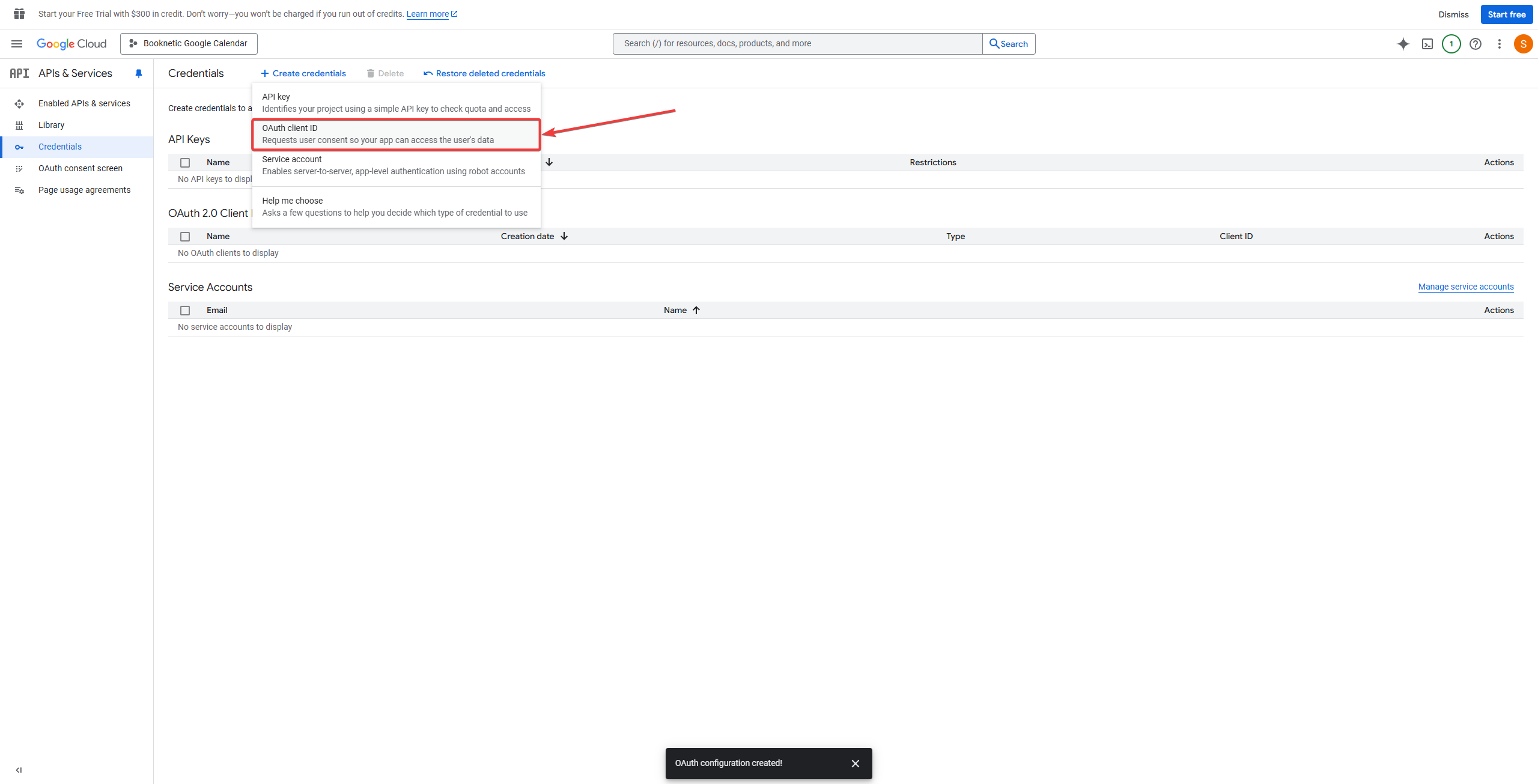Screen dimensions: 1538x784
Task: Click the Page usage agreements icon
Action: pyautogui.click(x=19, y=190)
